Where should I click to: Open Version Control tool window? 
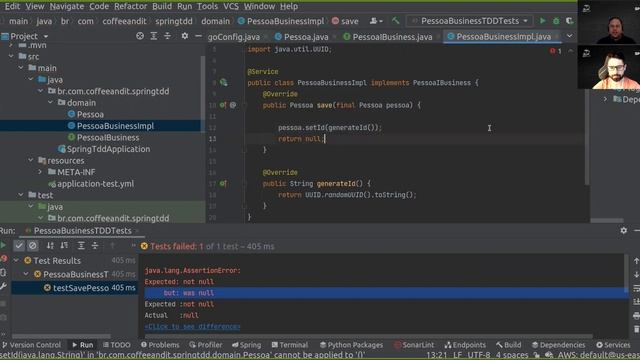click(31, 345)
